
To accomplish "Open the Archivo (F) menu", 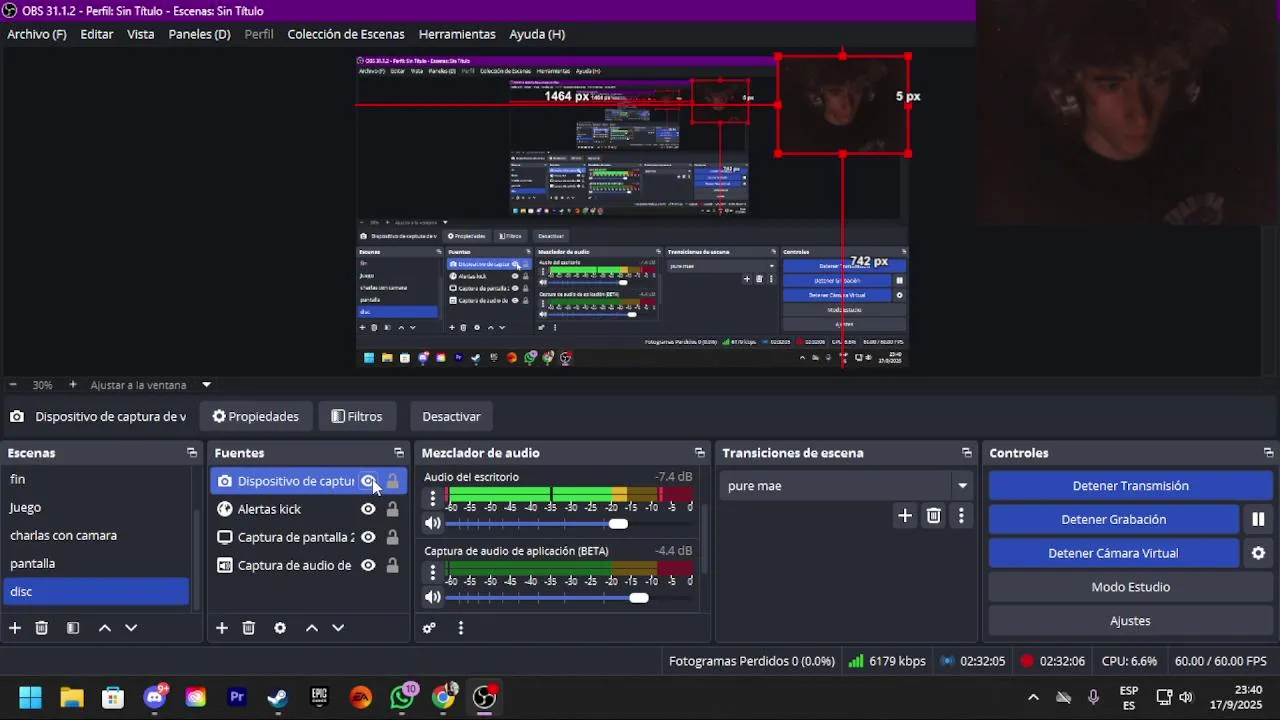I will pyautogui.click(x=37, y=34).
